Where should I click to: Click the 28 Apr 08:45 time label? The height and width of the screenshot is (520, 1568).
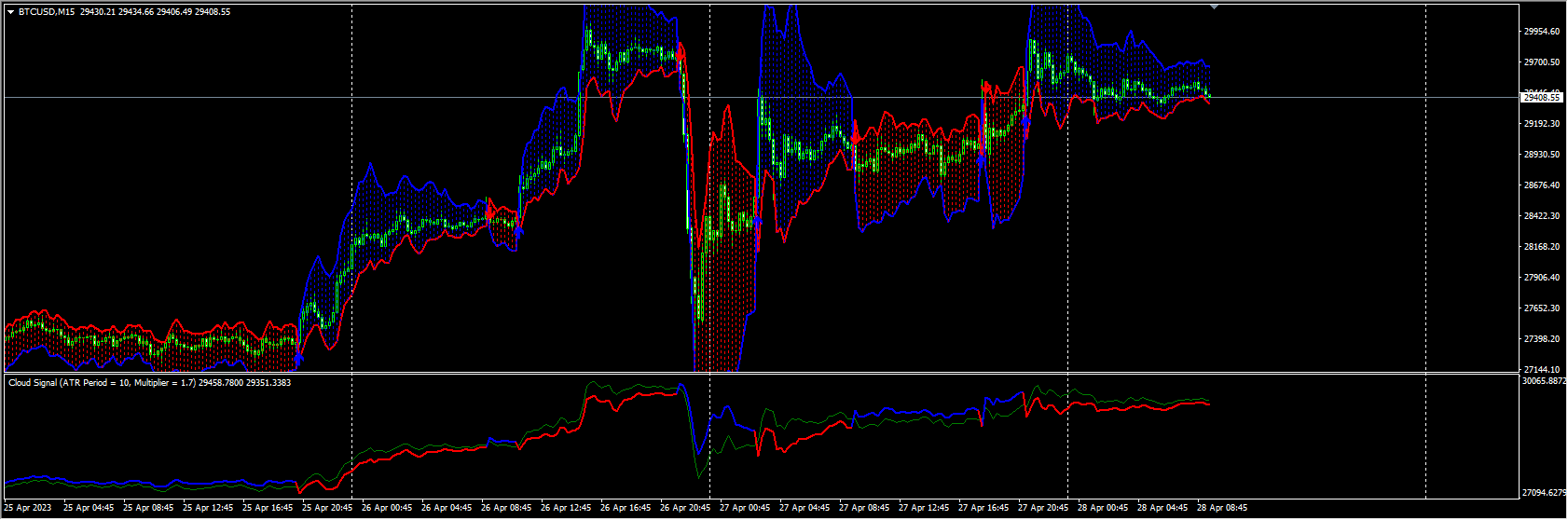[x=1223, y=508]
